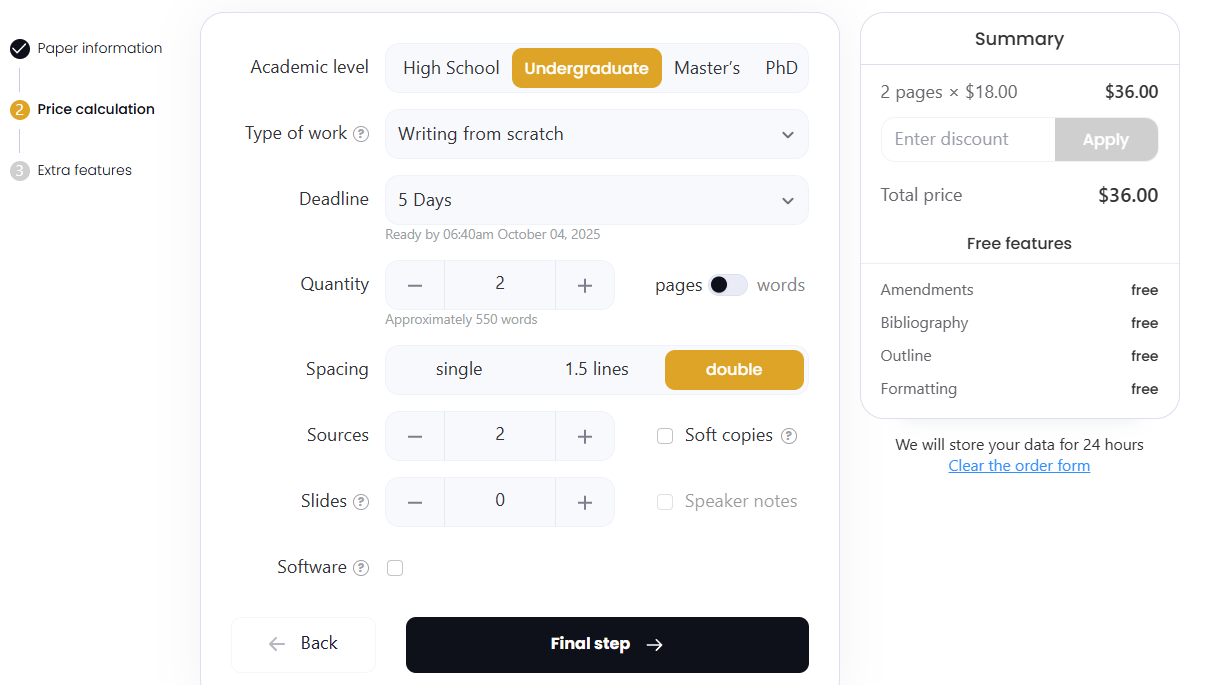
Task: Increase Sources count with the plus icon
Action: tap(585, 436)
